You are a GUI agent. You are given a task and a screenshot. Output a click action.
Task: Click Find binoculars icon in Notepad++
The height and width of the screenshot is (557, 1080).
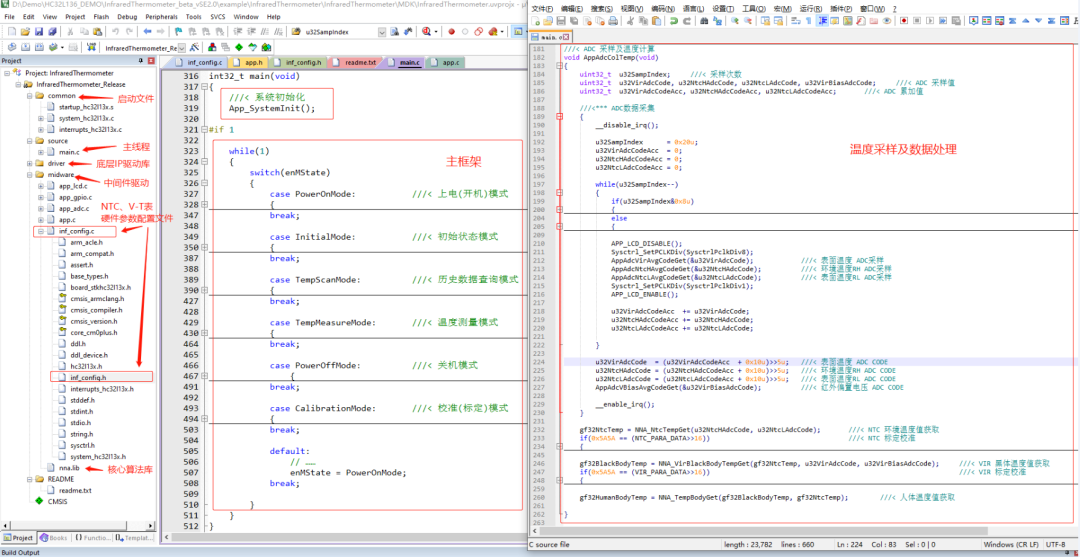(704, 21)
